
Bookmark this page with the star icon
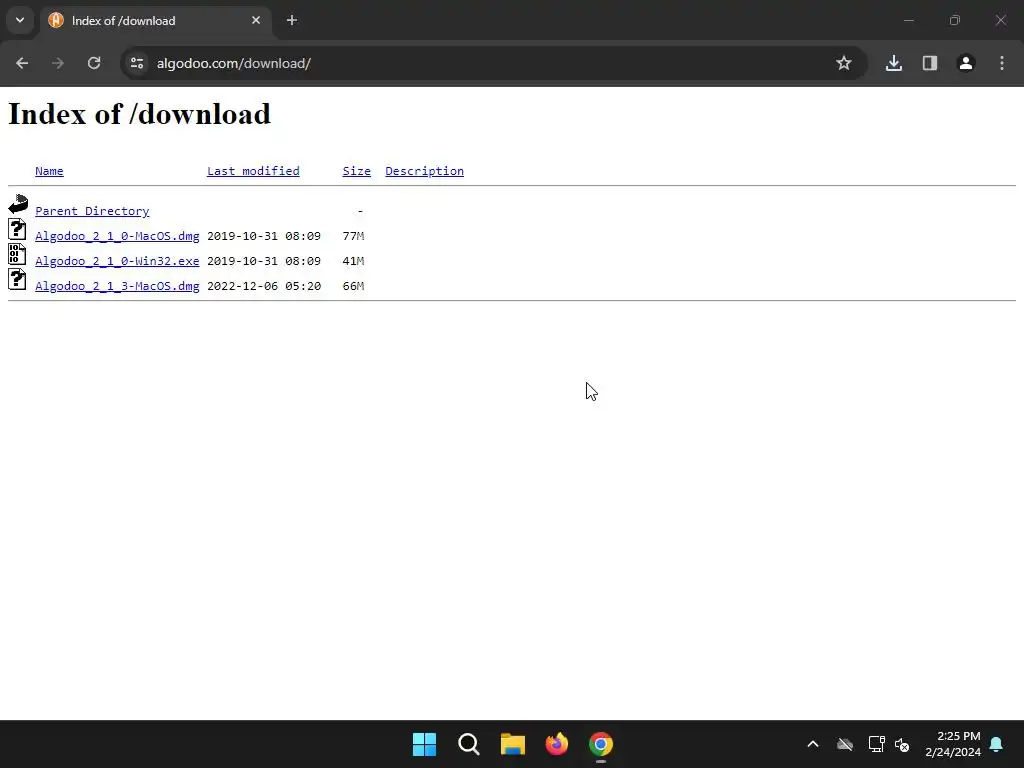pyautogui.click(x=844, y=63)
